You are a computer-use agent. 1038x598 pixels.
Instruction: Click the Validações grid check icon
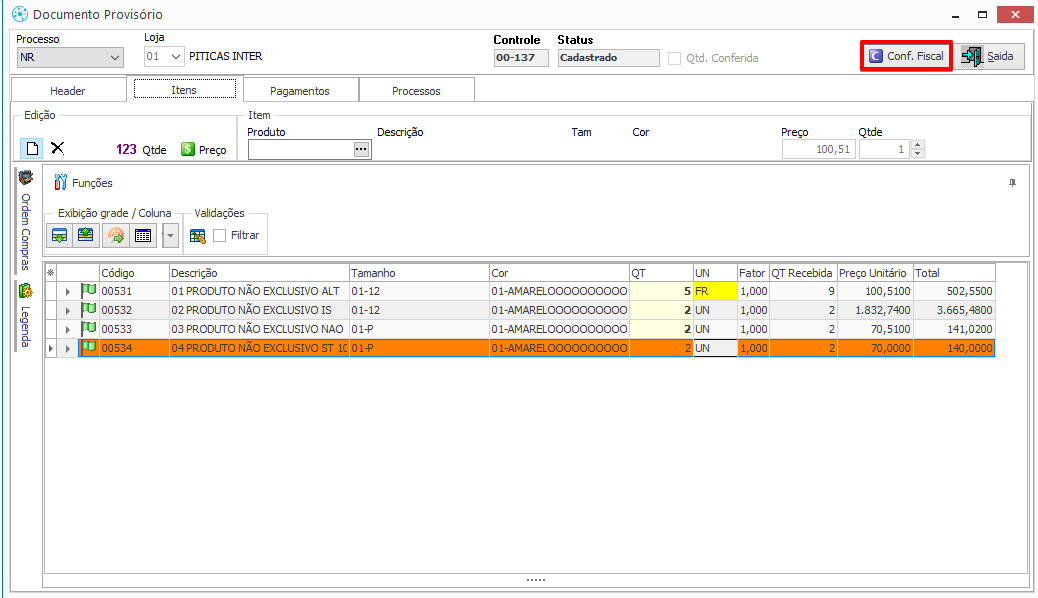click(198, 236)
